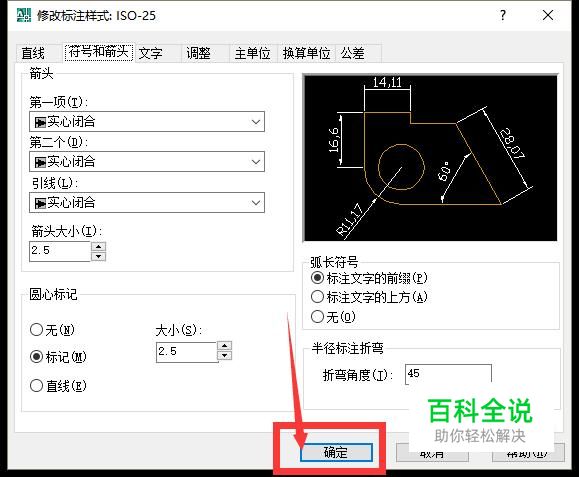Click the 折弯角度 input field
This screenshot has width=579, height=477.
click(x=448, y=374)
